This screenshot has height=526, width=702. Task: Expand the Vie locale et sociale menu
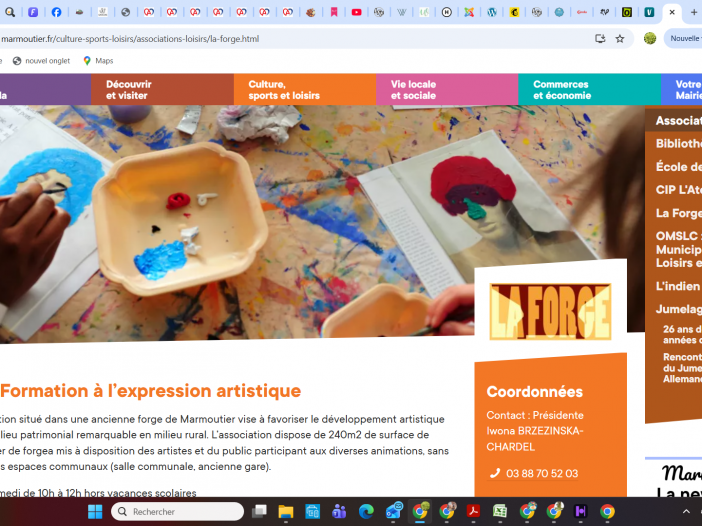pos(413,90)
